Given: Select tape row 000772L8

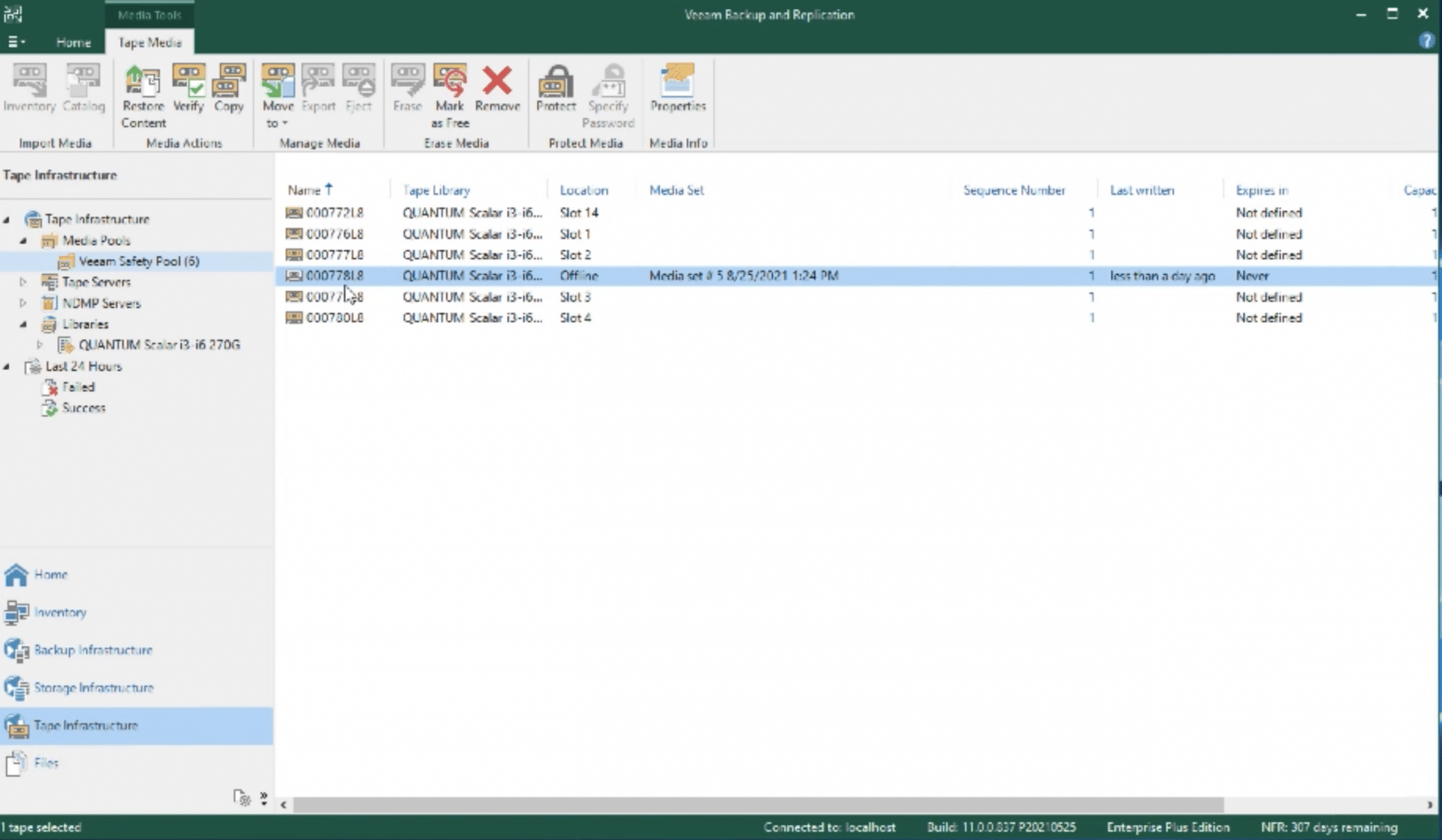Looking at the screenshot, I should pos(856,213).
